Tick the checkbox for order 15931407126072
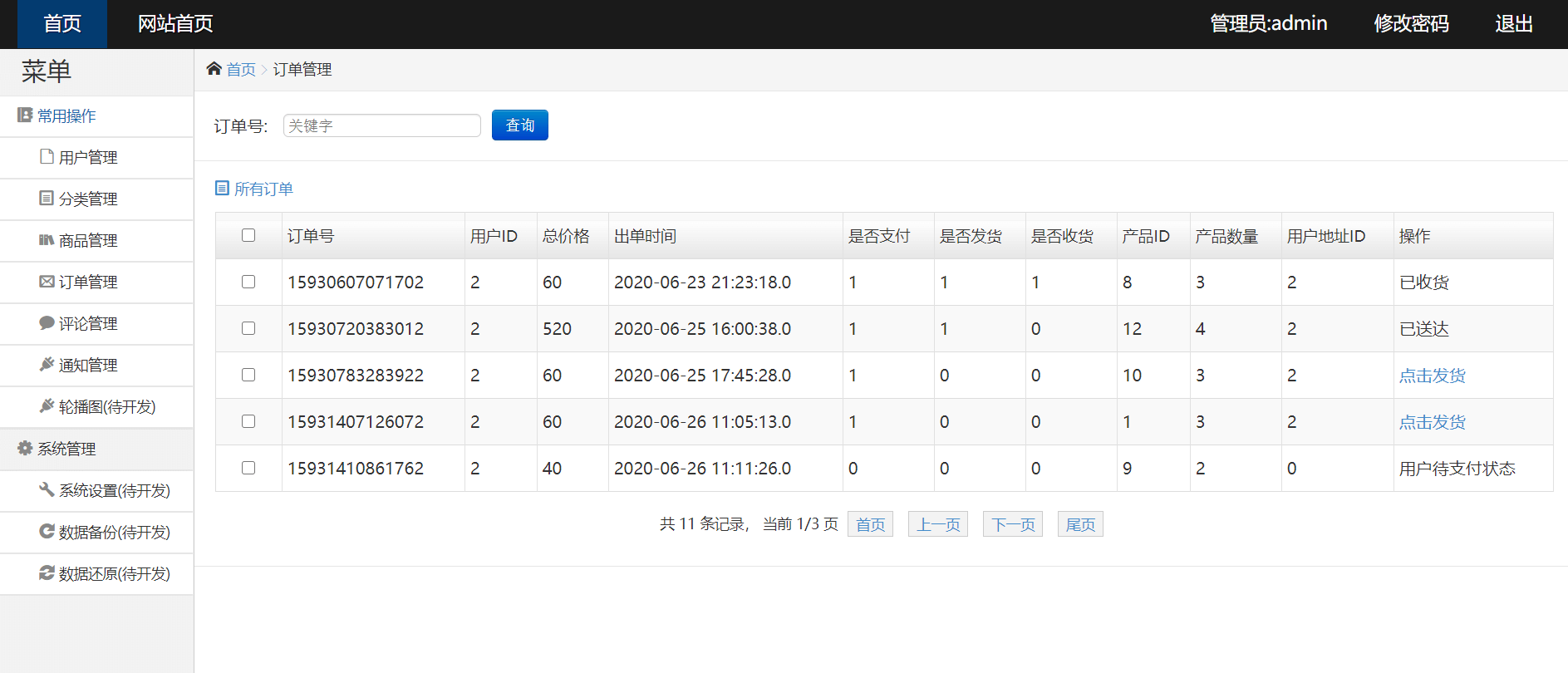The image size is (1568, 673). (248, 421)
